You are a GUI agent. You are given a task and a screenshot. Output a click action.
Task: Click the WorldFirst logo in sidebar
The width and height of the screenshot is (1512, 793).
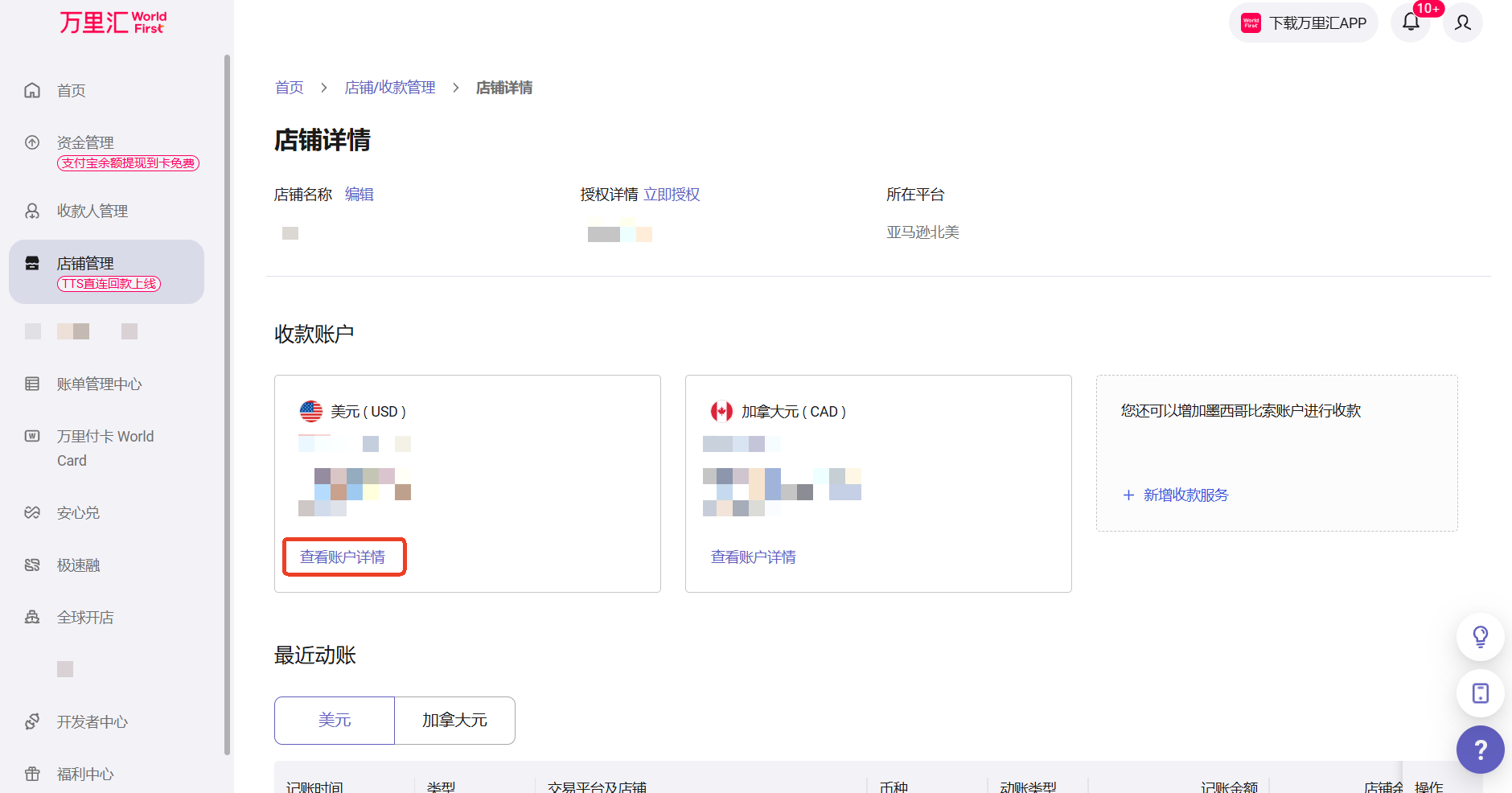coord(113,23)
